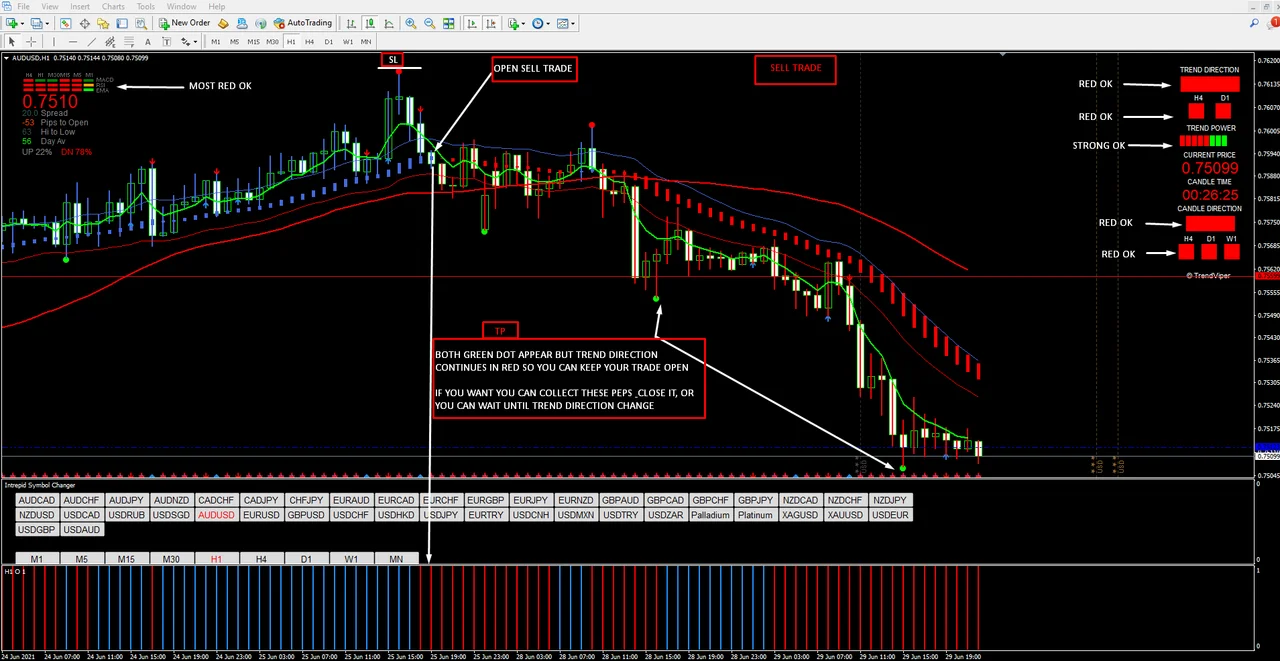Switch chart to bar chart type
Viewport: 1280px width, 661px height.
pyautogui.click(x=351, y=23)
